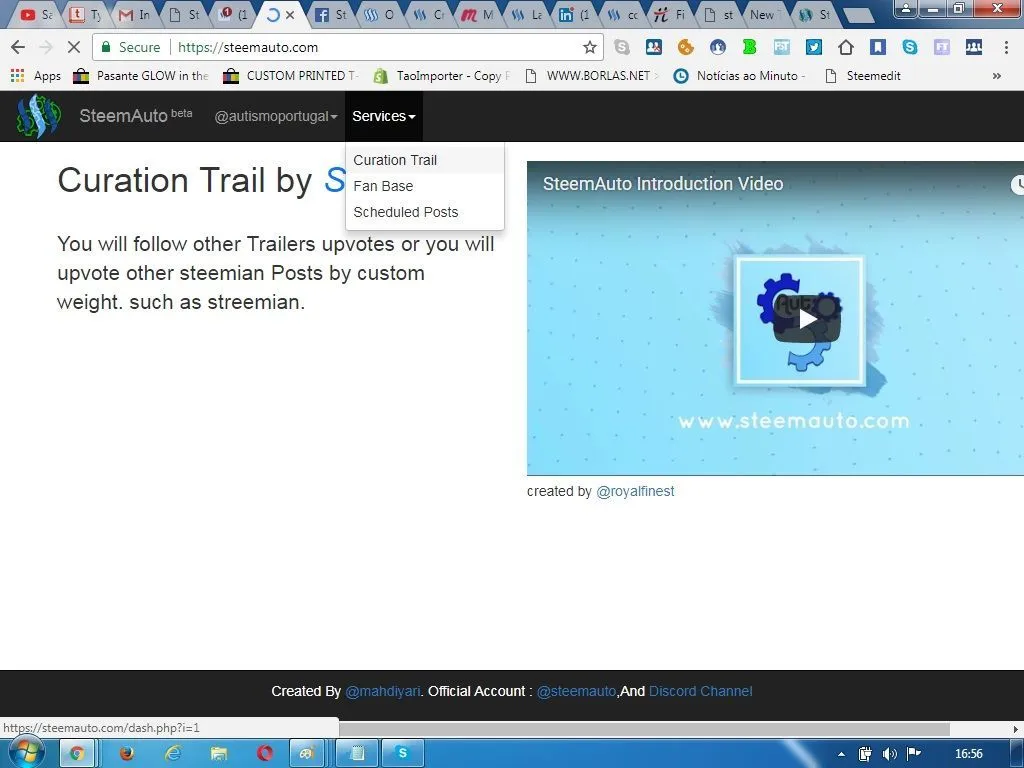Screen dimensions: 1024x768
Task: Click the green B extension icon
Action: click(x=749, y=47)
